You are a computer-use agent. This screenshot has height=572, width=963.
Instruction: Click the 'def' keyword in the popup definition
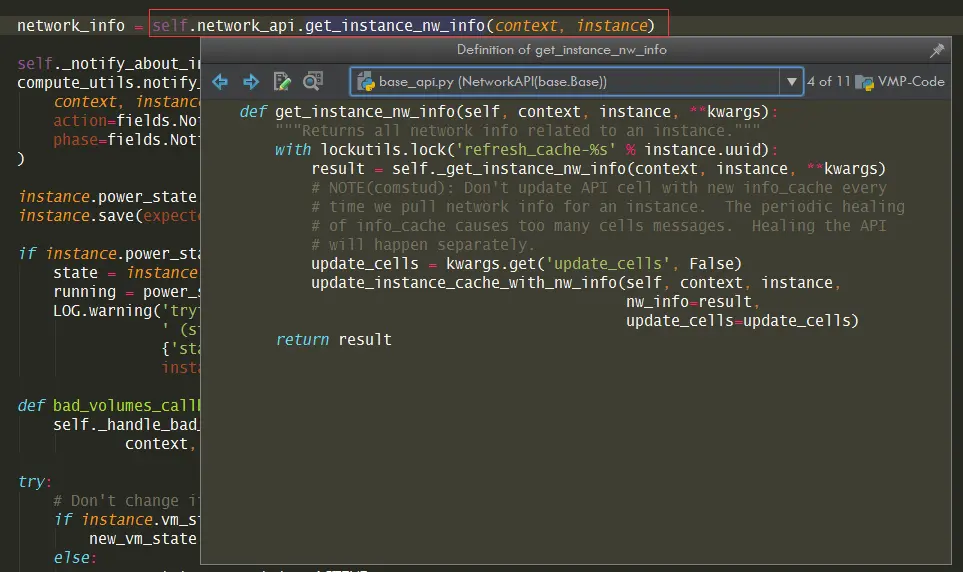click(253, 112)
